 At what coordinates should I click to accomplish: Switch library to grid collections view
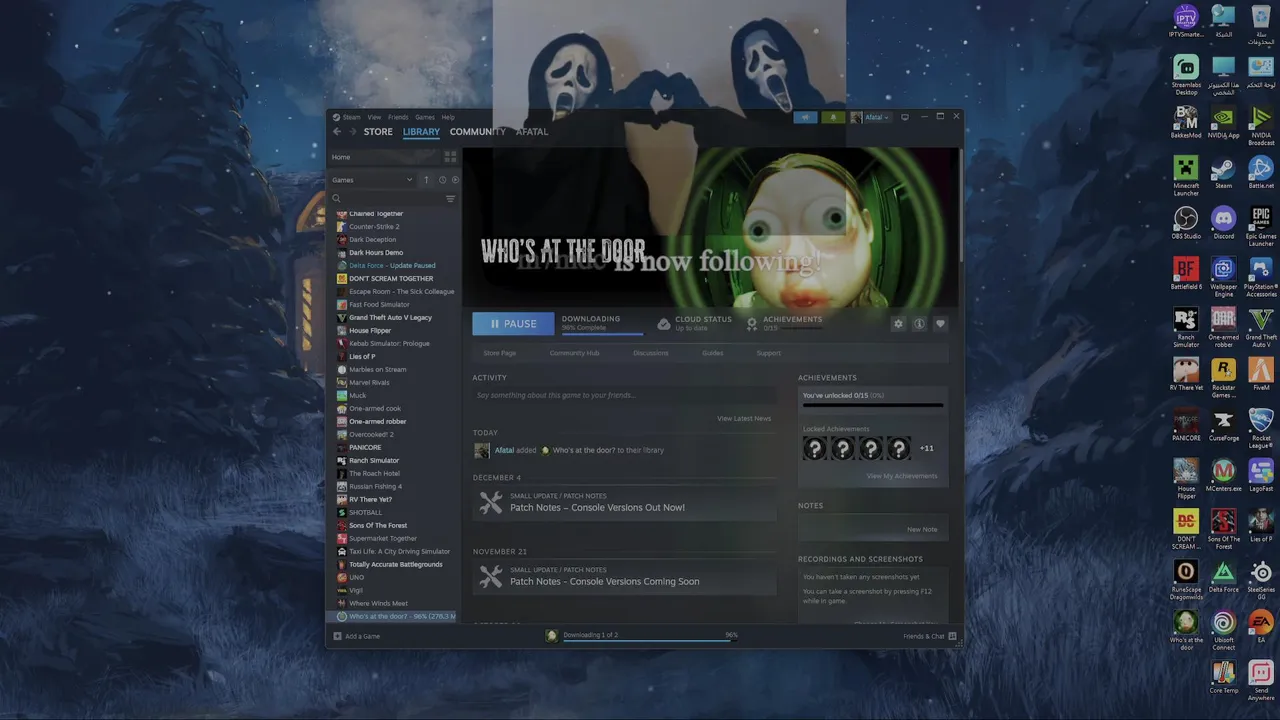(x=450, y=157)
